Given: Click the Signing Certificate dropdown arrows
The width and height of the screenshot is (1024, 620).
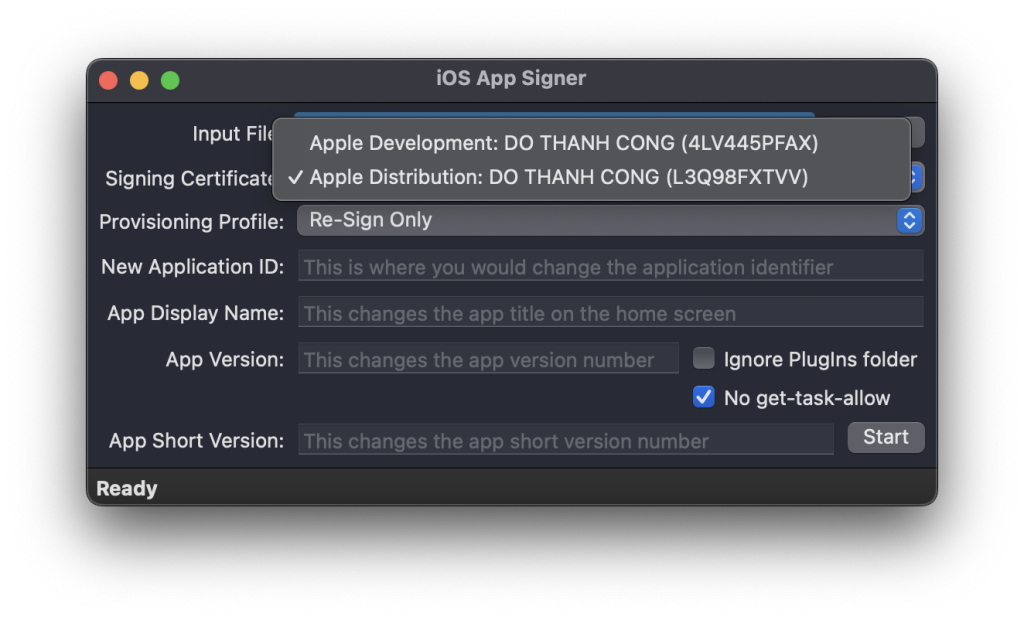Looking at the screenshot, I should (x=916, y=178).
